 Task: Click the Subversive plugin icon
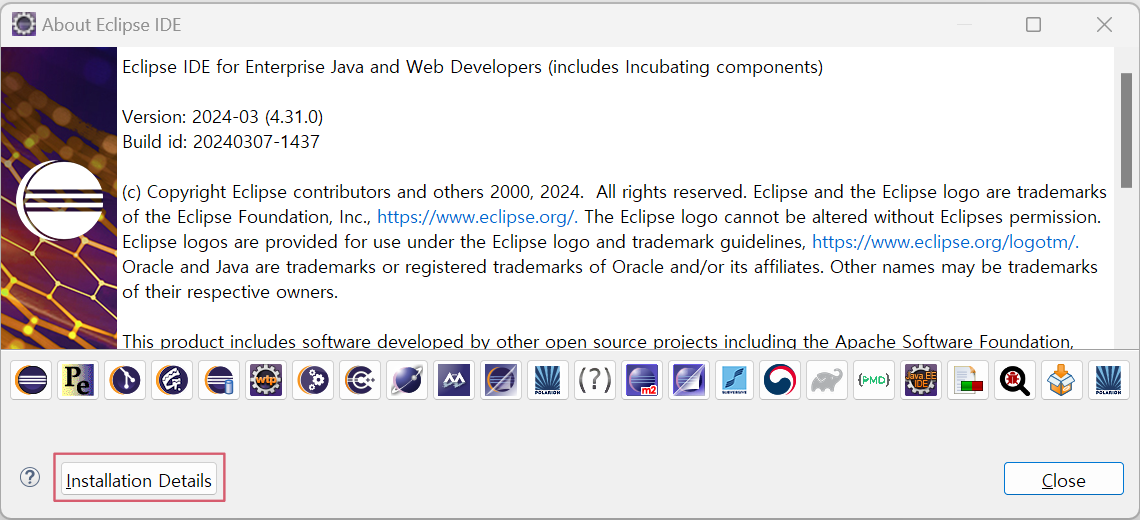coord(735,381)
